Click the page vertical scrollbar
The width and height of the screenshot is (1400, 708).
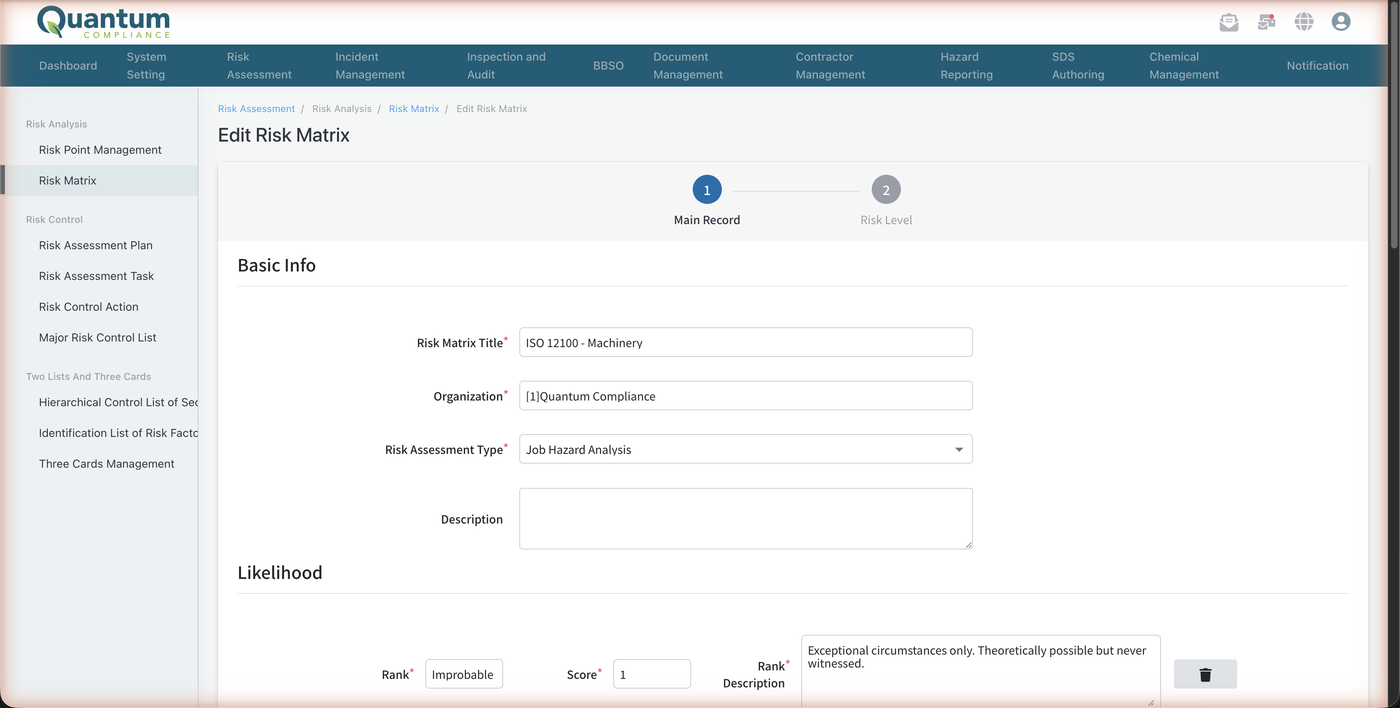point(1395,125)
